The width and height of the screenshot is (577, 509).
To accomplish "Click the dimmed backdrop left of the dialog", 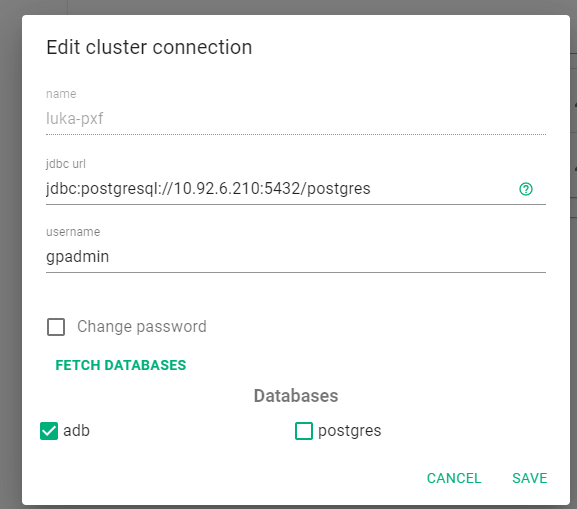I will point(10,258).
